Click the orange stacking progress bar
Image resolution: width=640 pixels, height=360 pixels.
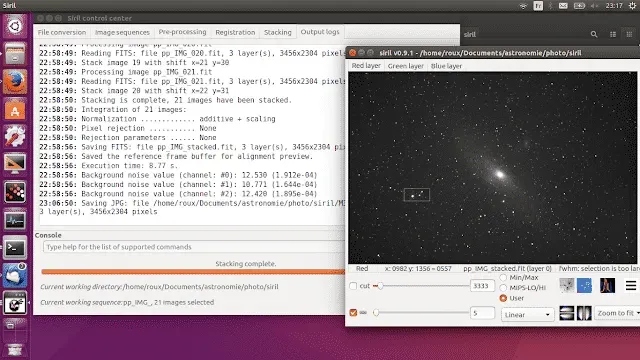point(193,271)
